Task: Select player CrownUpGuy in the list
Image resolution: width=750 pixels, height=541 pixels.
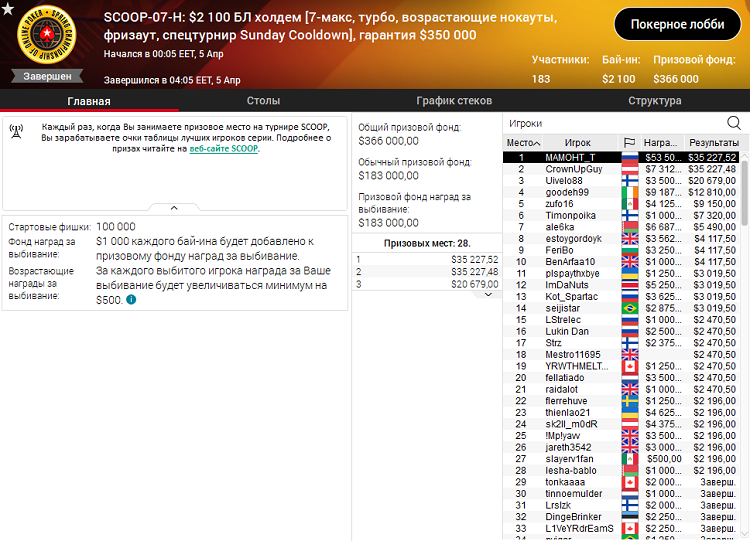Action: (573, 169)
